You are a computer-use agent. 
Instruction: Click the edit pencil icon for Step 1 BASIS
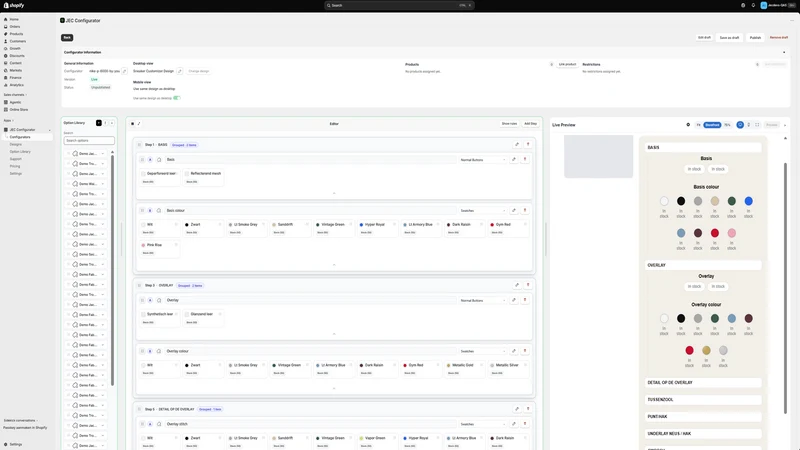pyautogui.click(x=517, y=144)
